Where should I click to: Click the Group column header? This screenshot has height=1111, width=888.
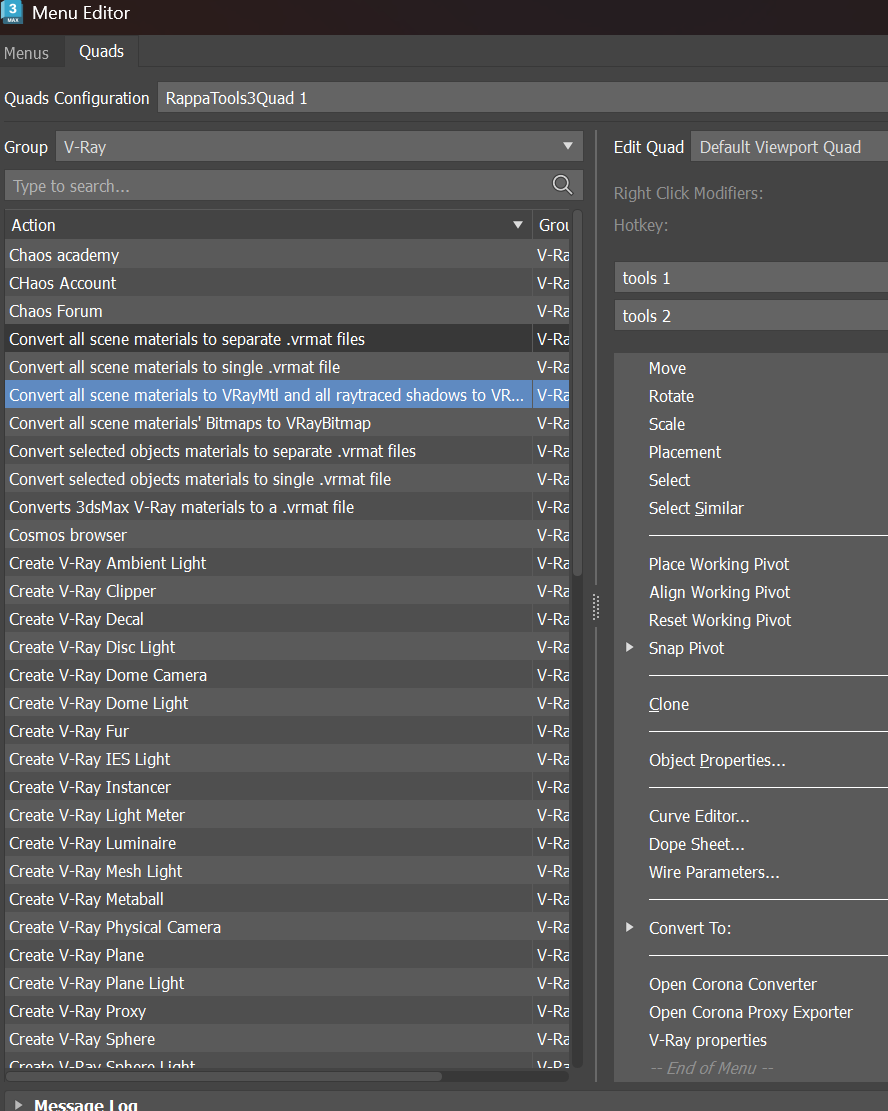[x=553, y=225]
